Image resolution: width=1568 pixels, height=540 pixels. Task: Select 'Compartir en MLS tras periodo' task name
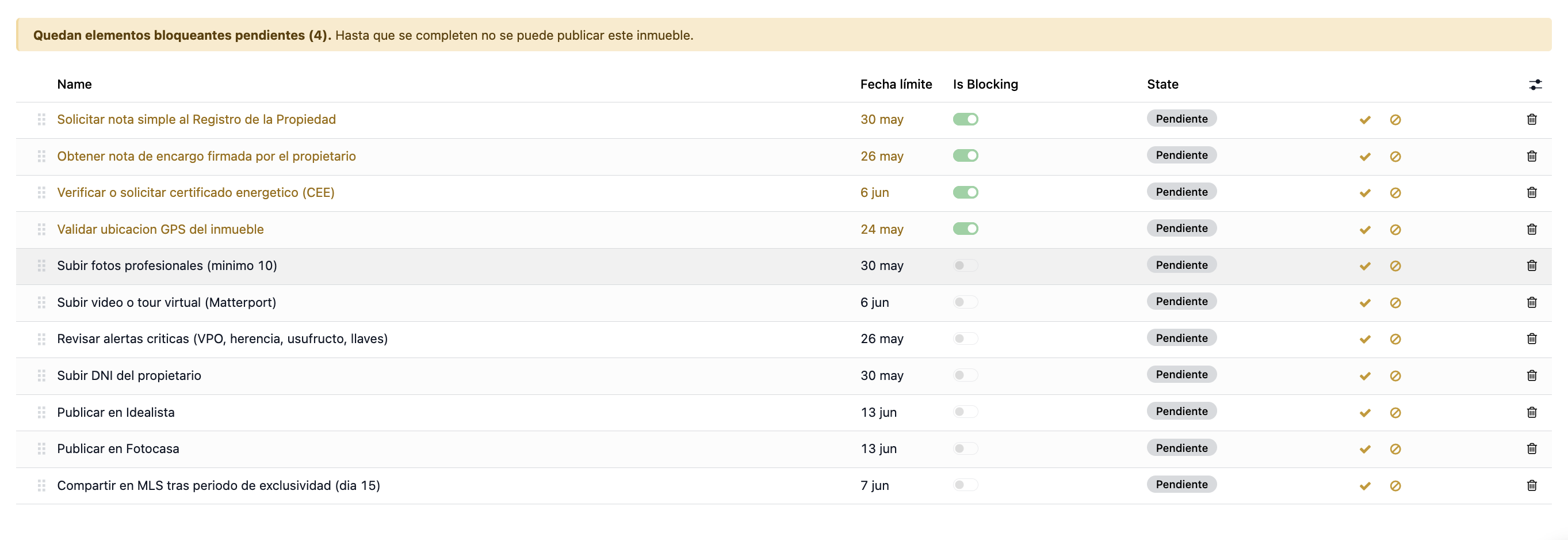[219, 485]
